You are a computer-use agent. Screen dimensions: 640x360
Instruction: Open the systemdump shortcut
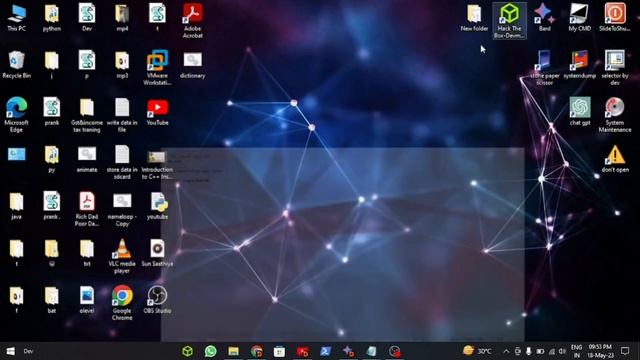(580, 65)
